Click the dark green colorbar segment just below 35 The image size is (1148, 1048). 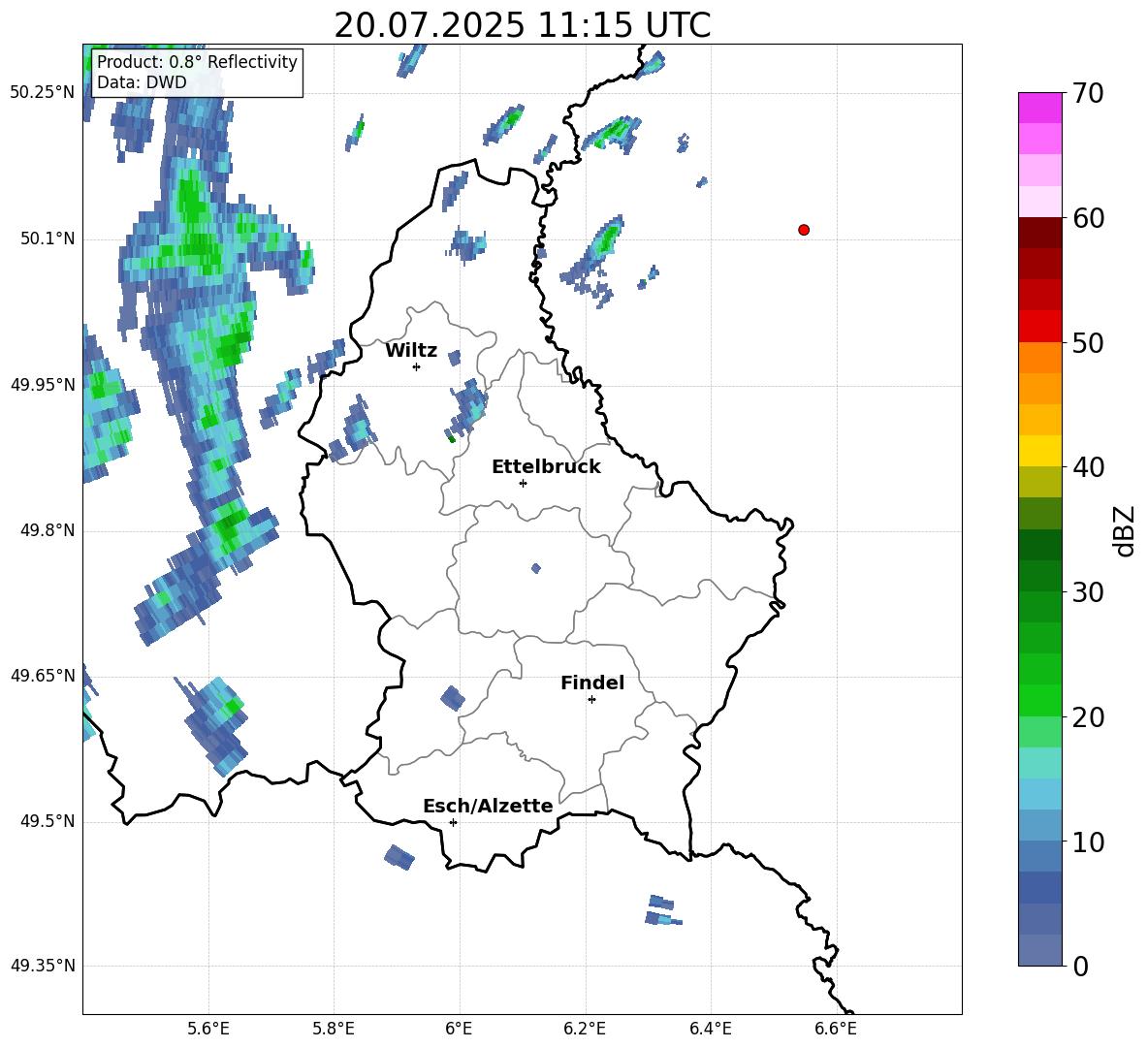pyautogui.click(x=1039, y=545)
